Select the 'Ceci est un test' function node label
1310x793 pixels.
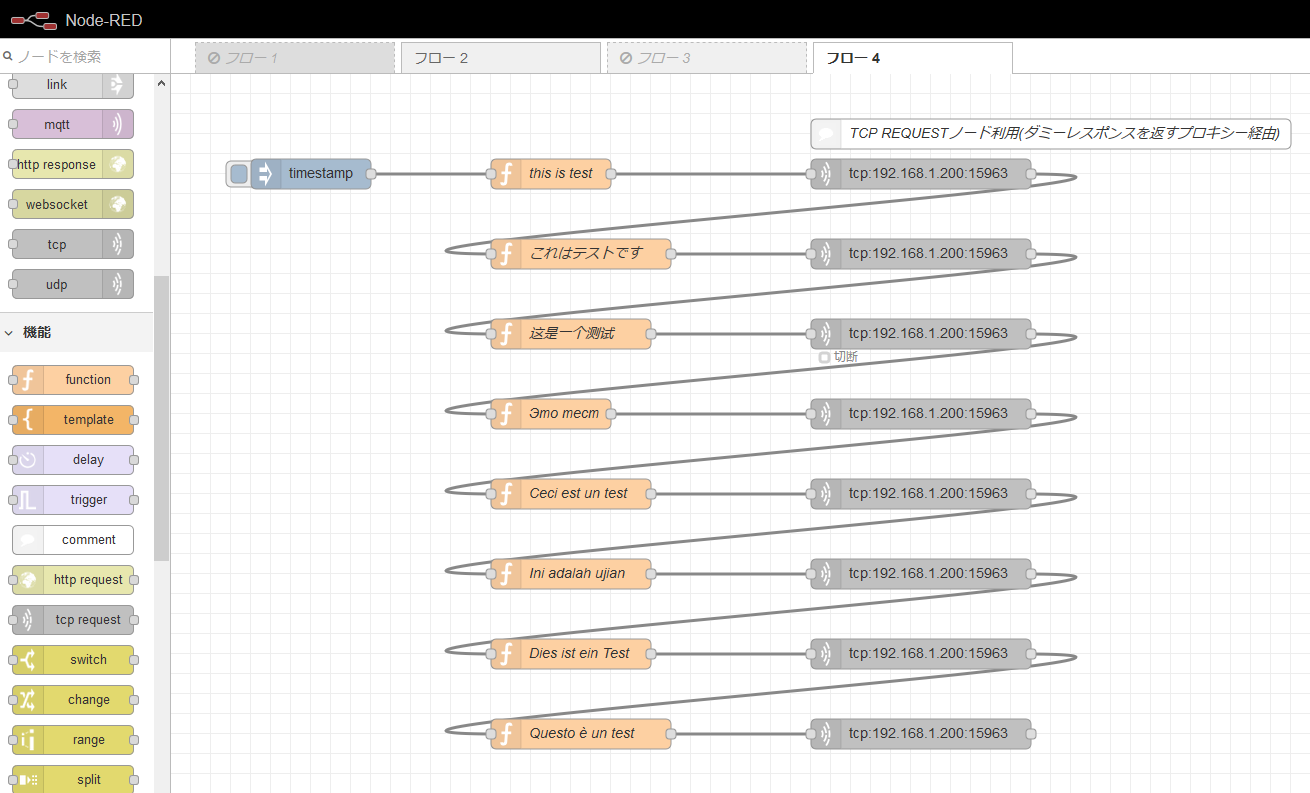(578, 494)
